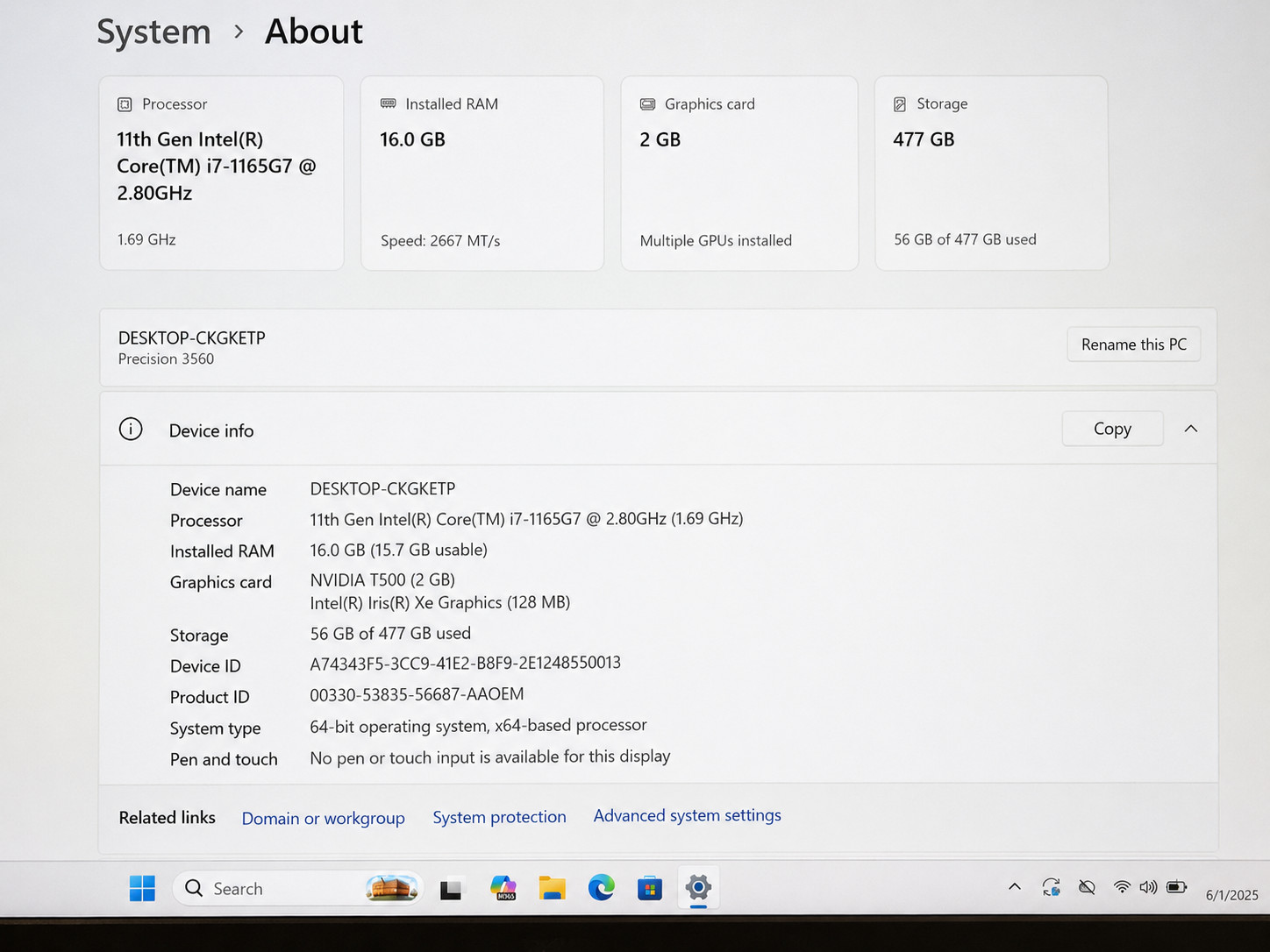Image resolution: width=1270 pixels, height=952 pixels.
Task: Launch Microsoft Edge from taskbar
Action: [601, 888]
